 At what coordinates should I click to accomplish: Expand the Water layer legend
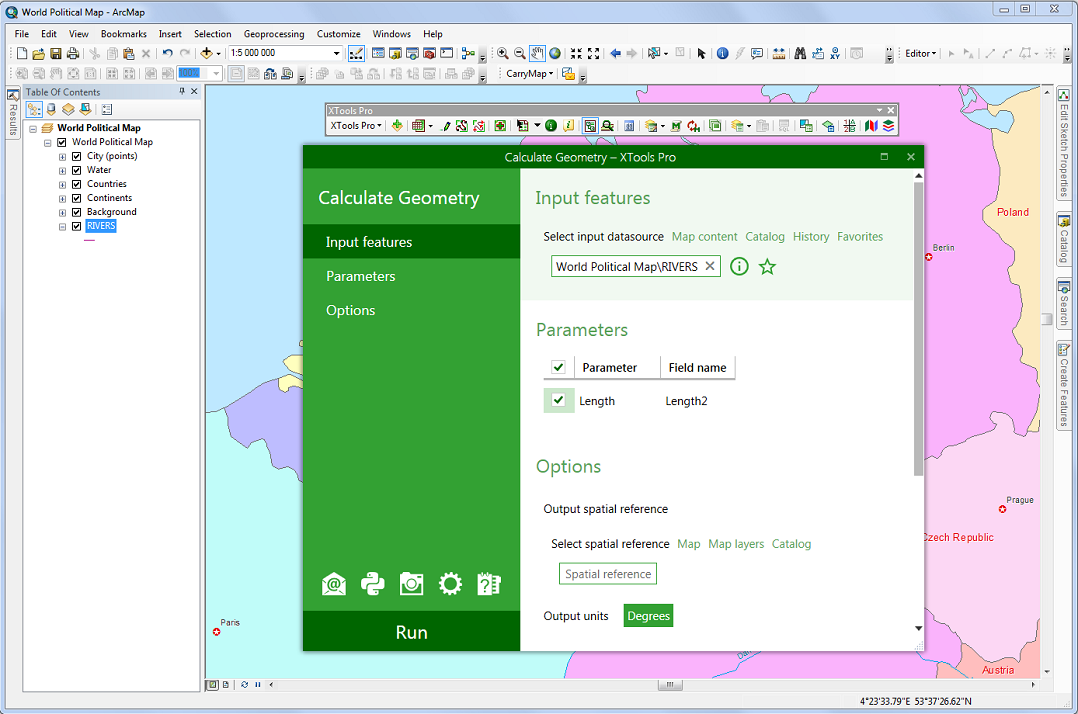[x=62, y=170]
